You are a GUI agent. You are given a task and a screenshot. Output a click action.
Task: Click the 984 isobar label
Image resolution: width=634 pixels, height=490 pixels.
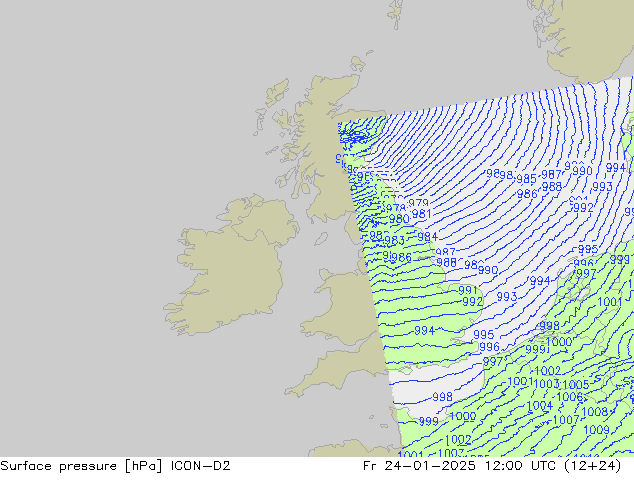tap(427, 237)
